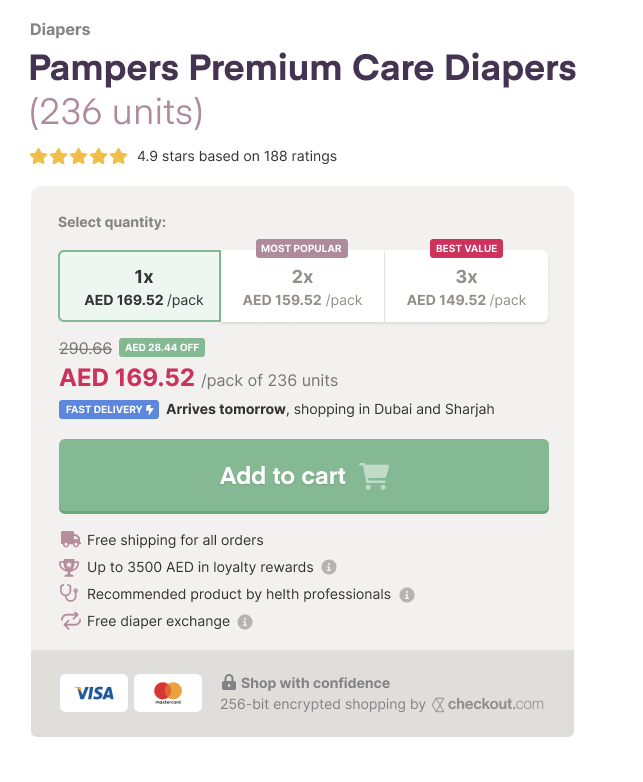Click the padlock icon beside Shop with confidence
This screenshot has width=643, height=782.
(228, 682)
